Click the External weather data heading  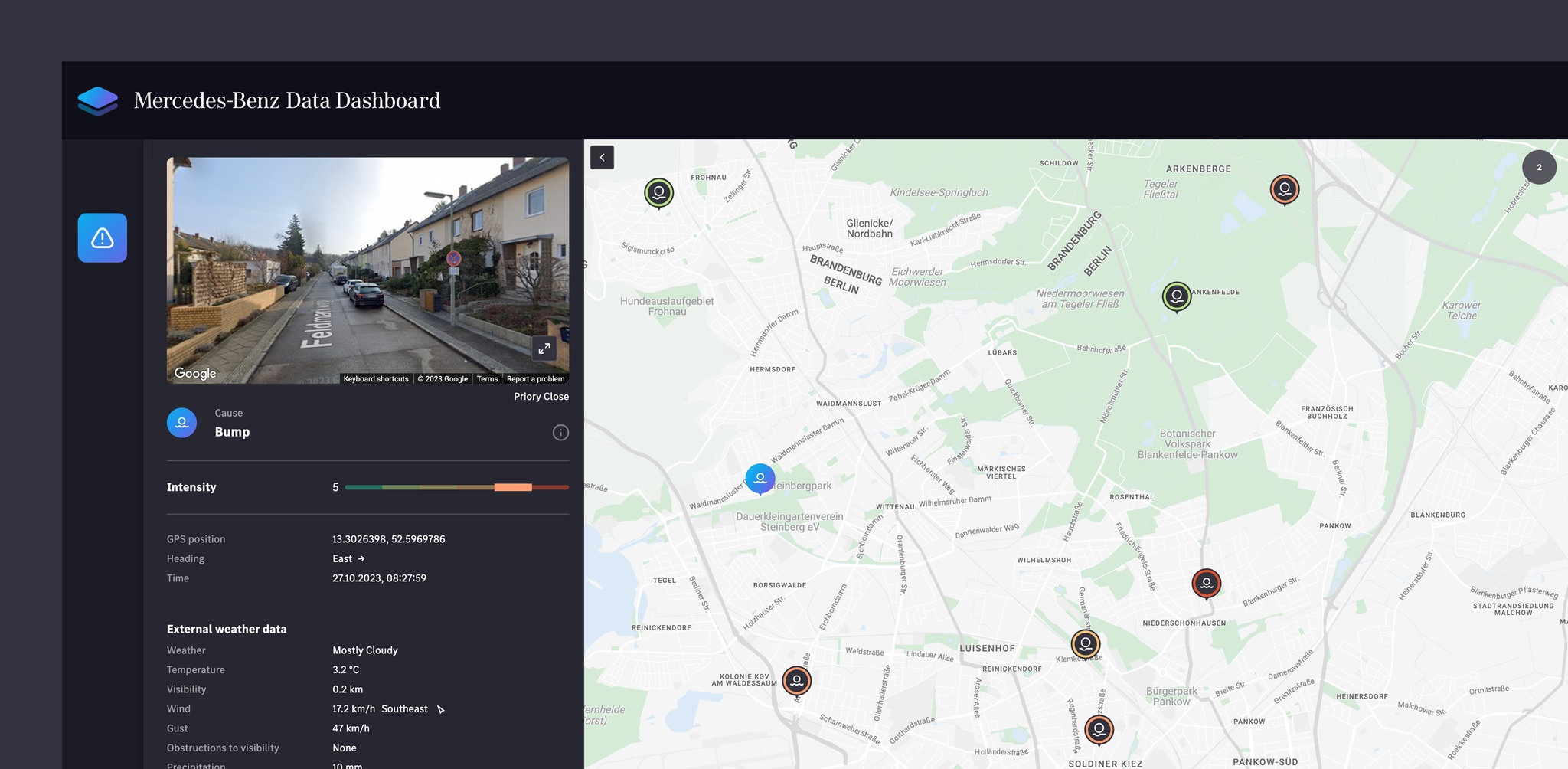point(227,630)
